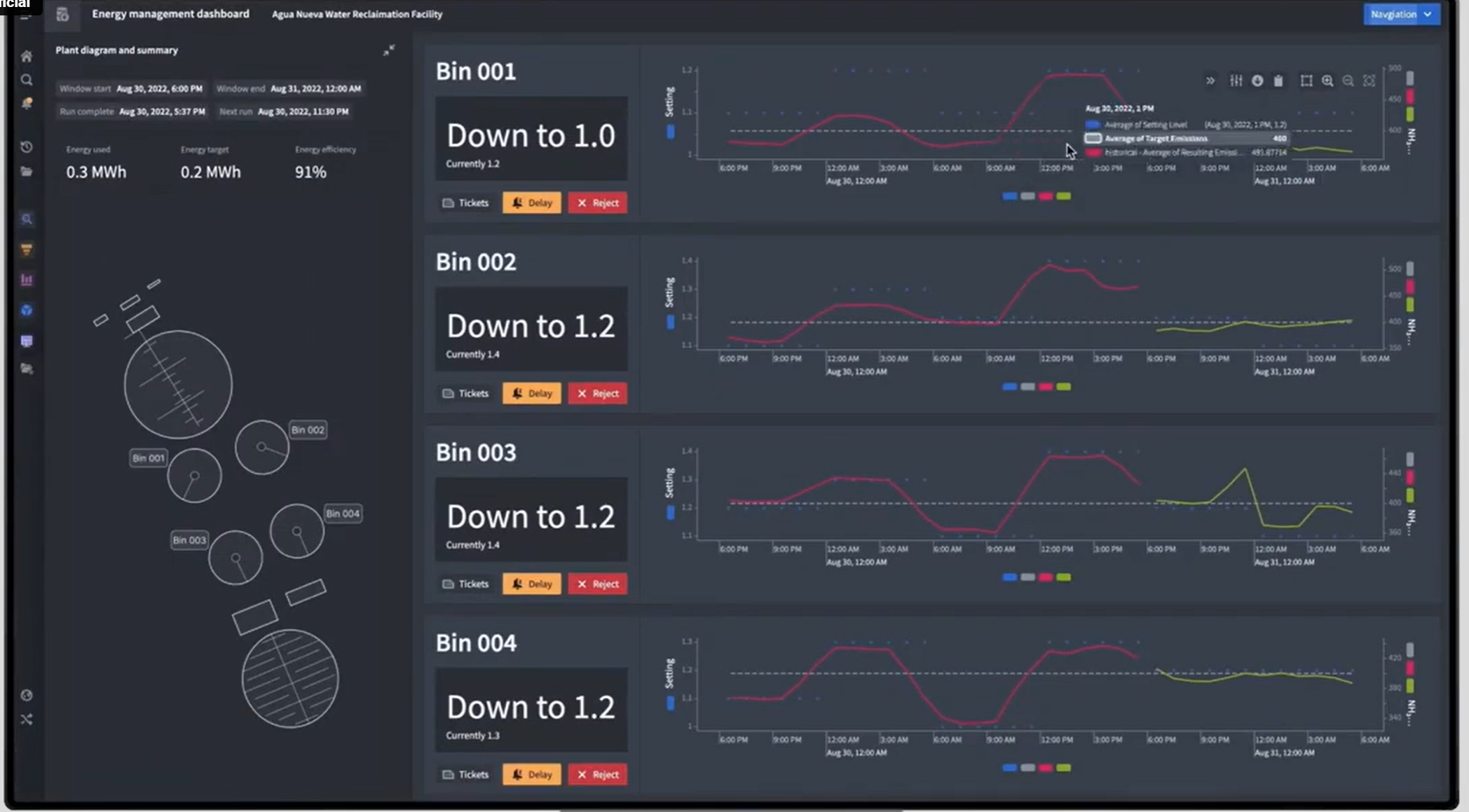Click the notifications bell in the sidebar
The width and height of the screenshot is (1469, 812).
pos(27,104)
